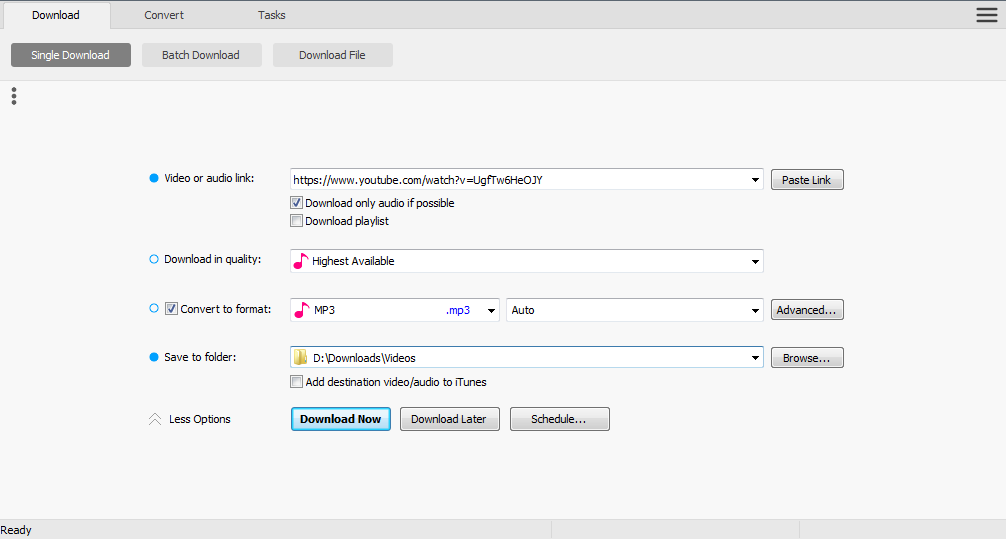
Task: Open the MP3 format dropdown
Action: point(395,310)
